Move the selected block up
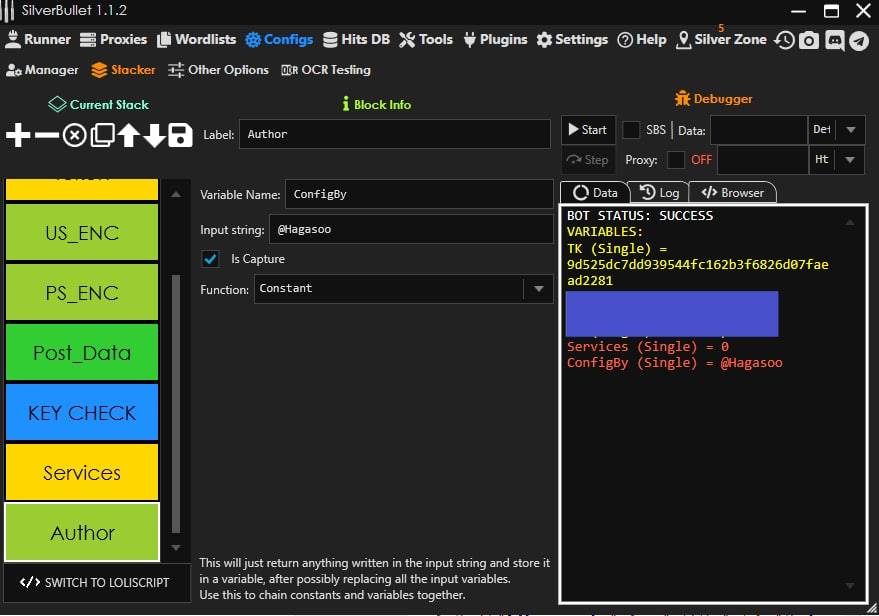 [x=128, y=135]
